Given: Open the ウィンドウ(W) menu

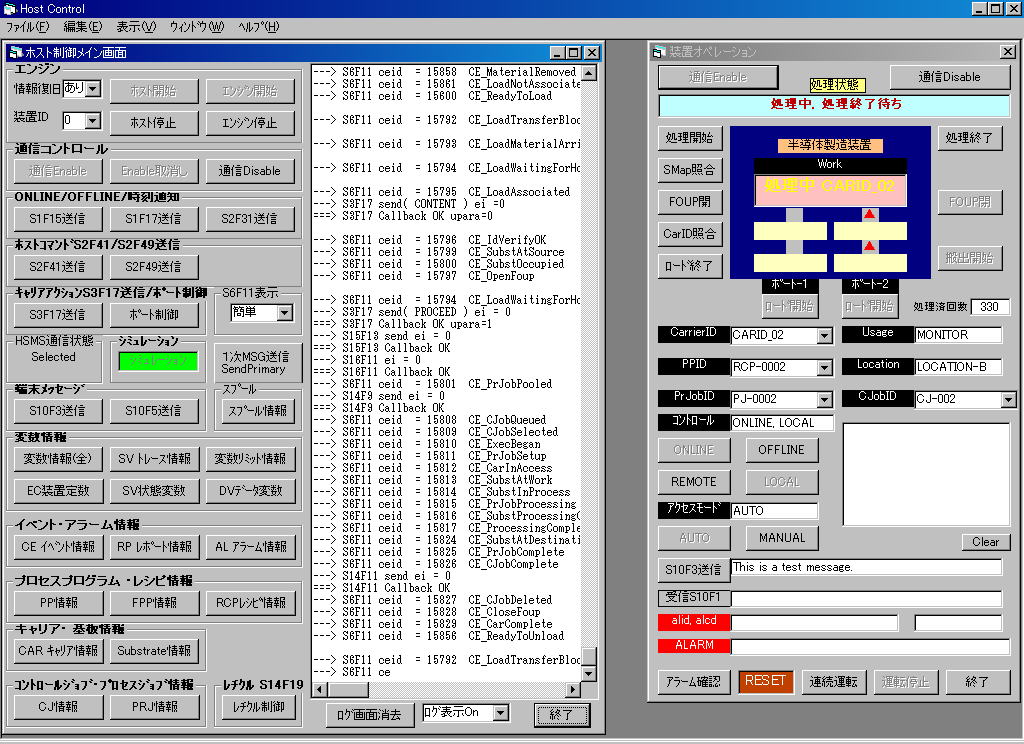Looking at the screenshot, I should click(x=196, y=27).
